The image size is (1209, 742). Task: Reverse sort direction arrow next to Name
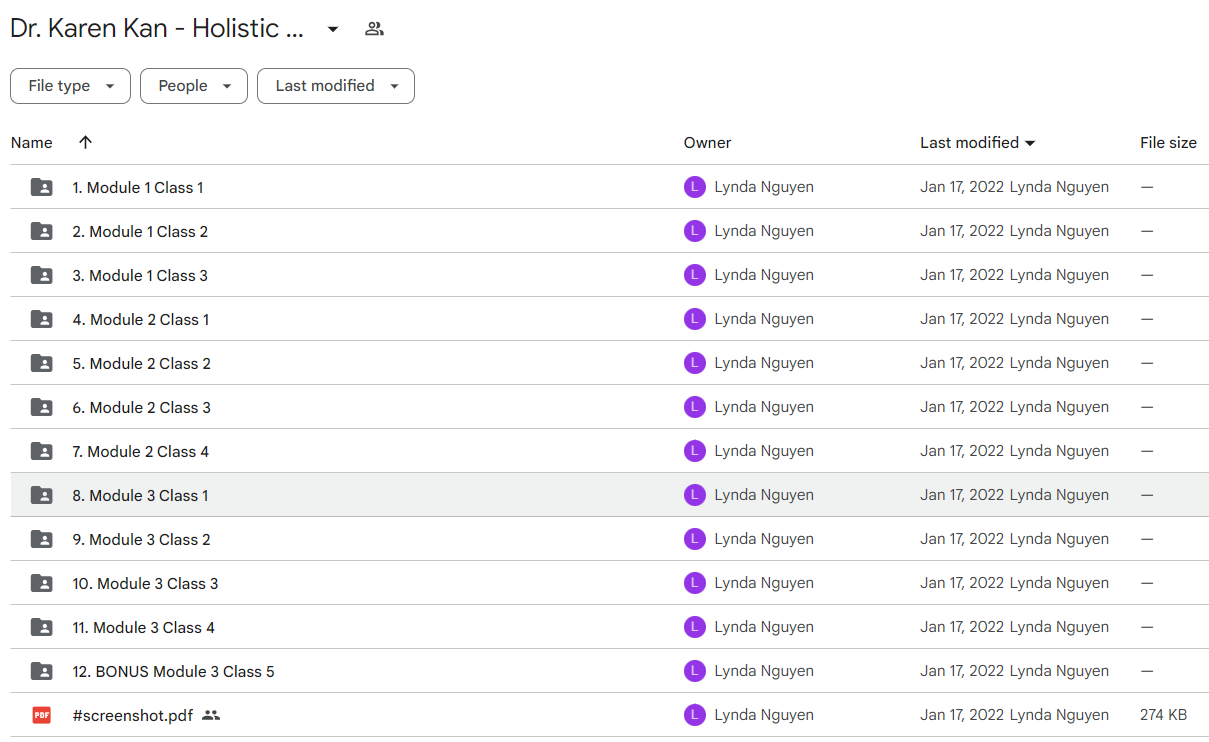pyautogui.click(x=85, y=142)
